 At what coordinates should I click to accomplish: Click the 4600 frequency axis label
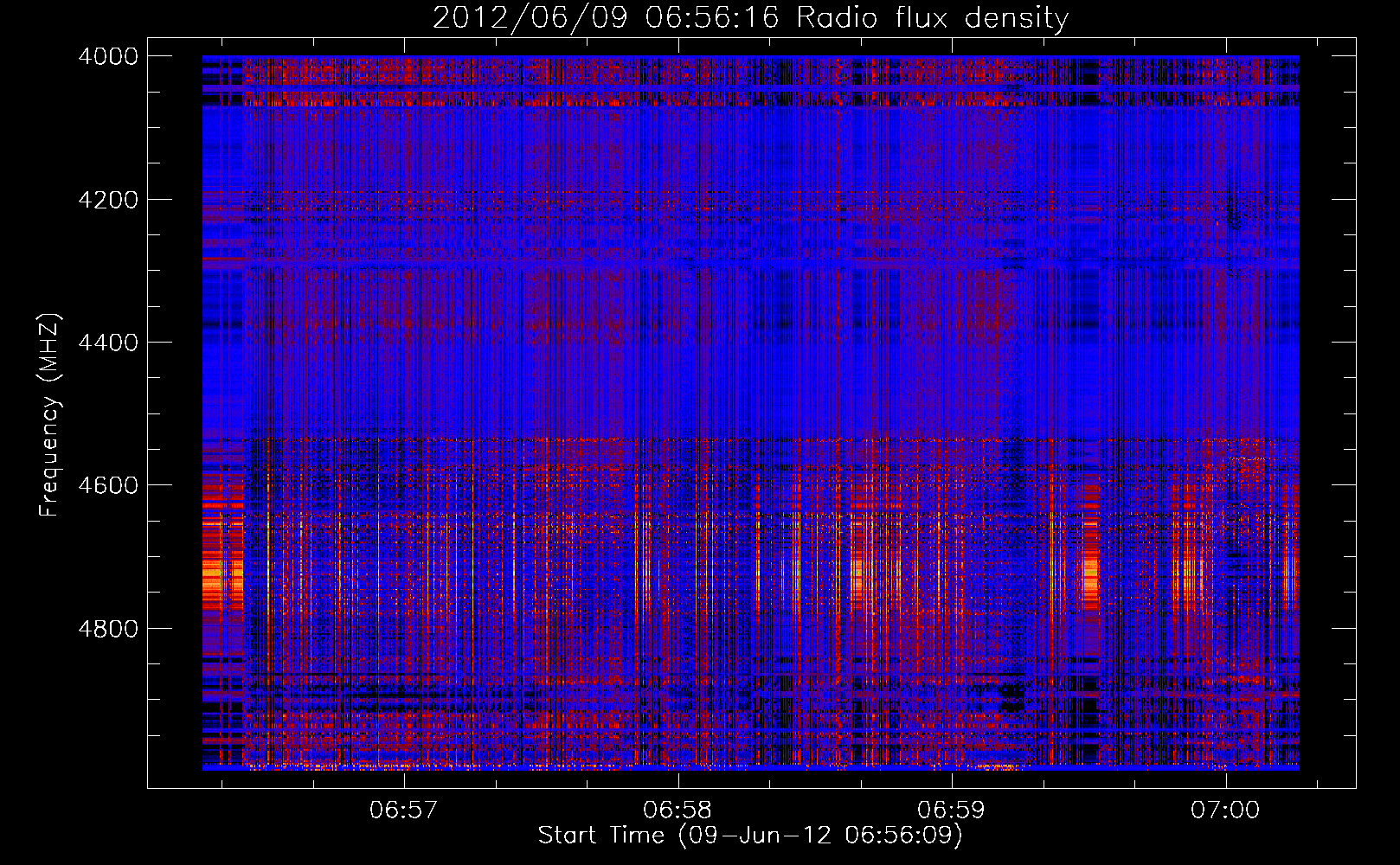(x=108, y=485)
